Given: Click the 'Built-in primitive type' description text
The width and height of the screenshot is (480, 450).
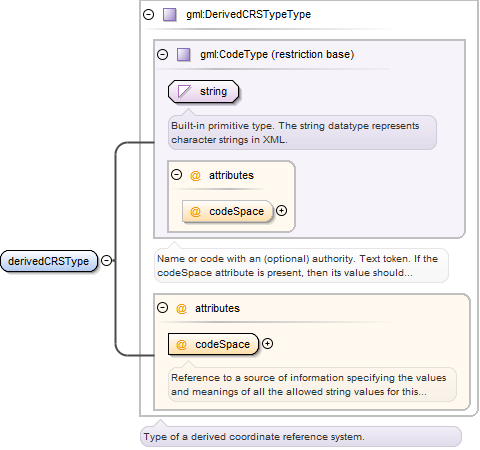Looking at the screenshot, I should click(295, 132).
